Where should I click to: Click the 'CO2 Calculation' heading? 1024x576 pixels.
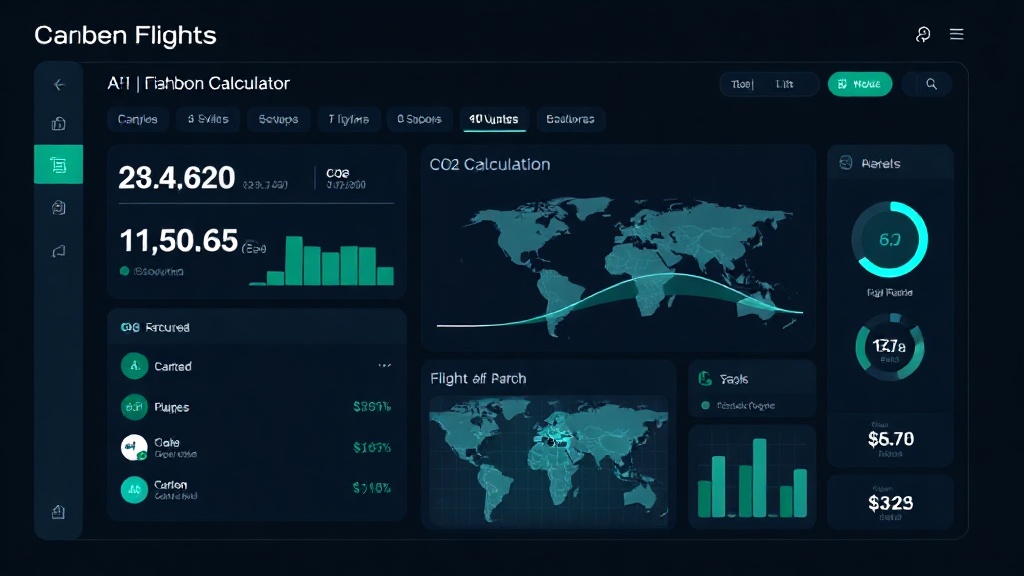[x=490, y=165]
